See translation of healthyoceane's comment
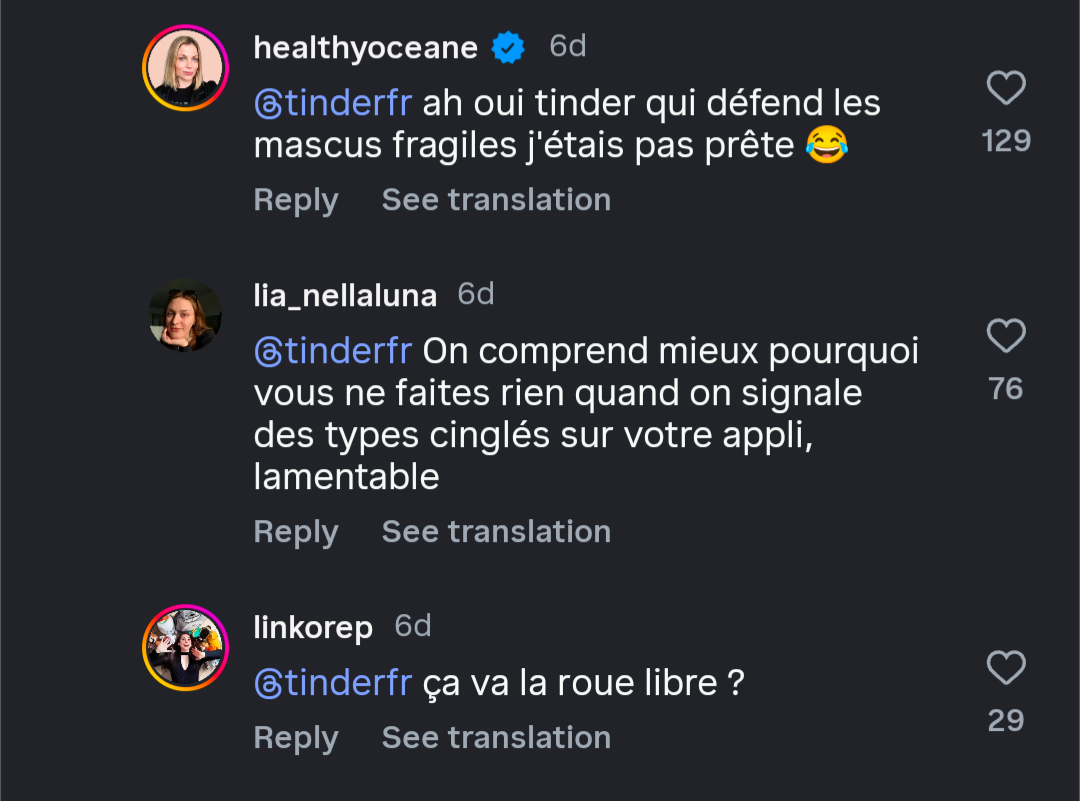1080x801 pixels. tap(496, 200)
